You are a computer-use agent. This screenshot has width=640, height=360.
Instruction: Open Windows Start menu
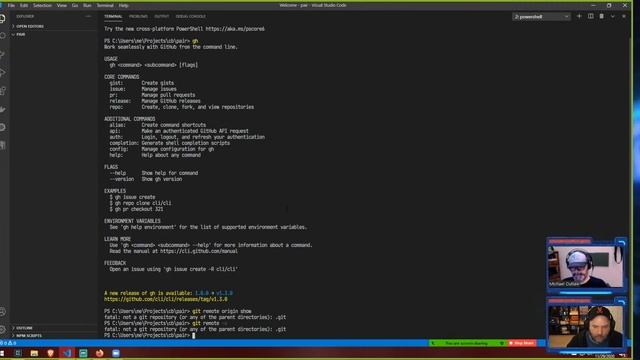pos(2,353)
